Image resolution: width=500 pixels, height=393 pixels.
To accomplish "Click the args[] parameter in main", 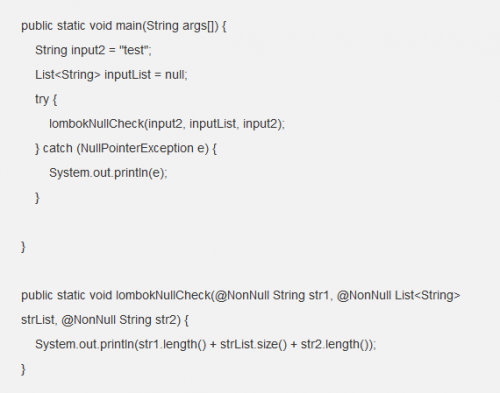I will [x=198, y=26].
